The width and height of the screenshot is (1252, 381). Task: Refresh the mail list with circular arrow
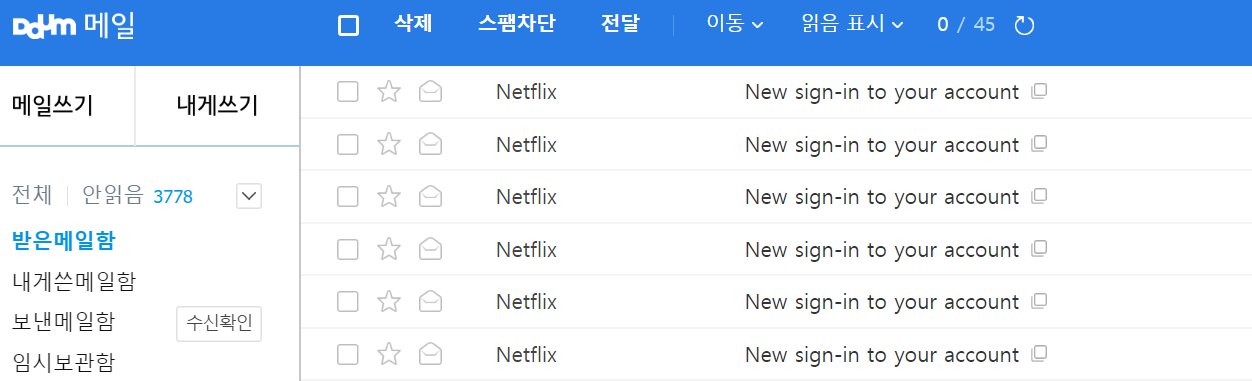pos(1024,25)
